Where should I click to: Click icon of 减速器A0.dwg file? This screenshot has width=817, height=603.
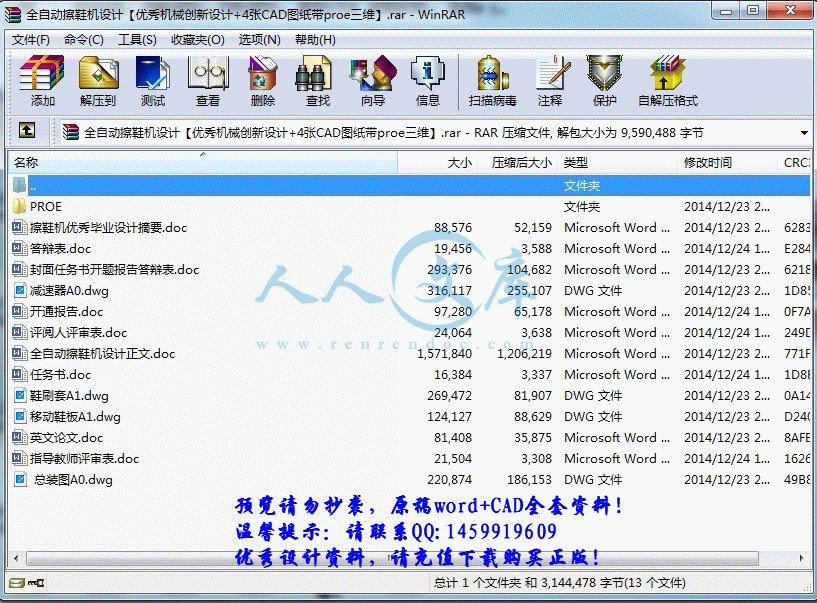coord(19,290)
